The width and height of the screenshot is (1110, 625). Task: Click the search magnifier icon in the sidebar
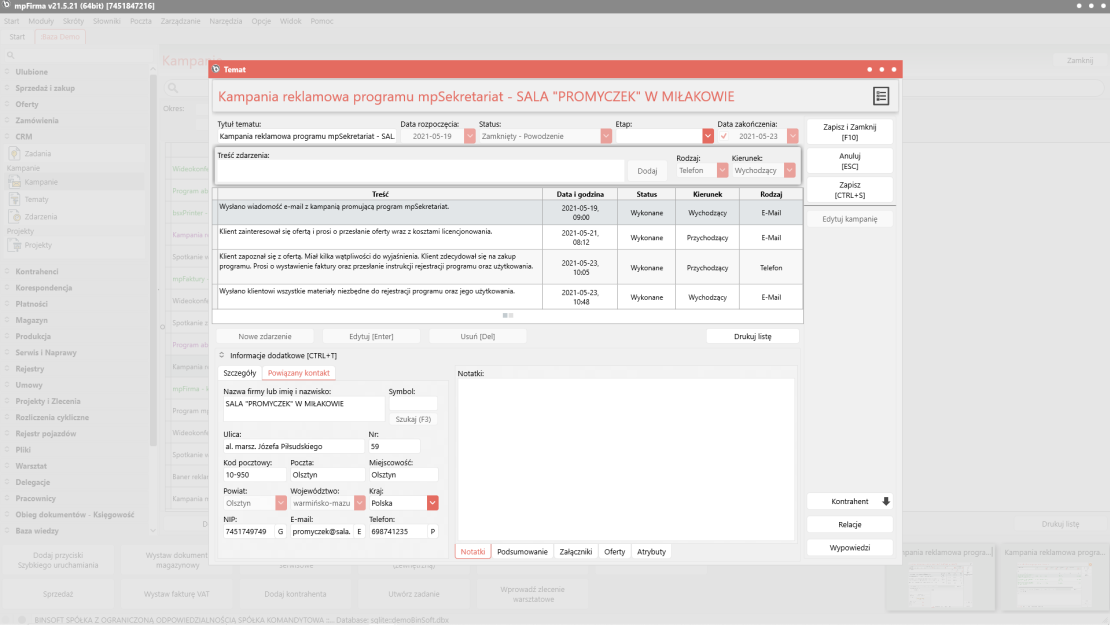pos(11,55)
